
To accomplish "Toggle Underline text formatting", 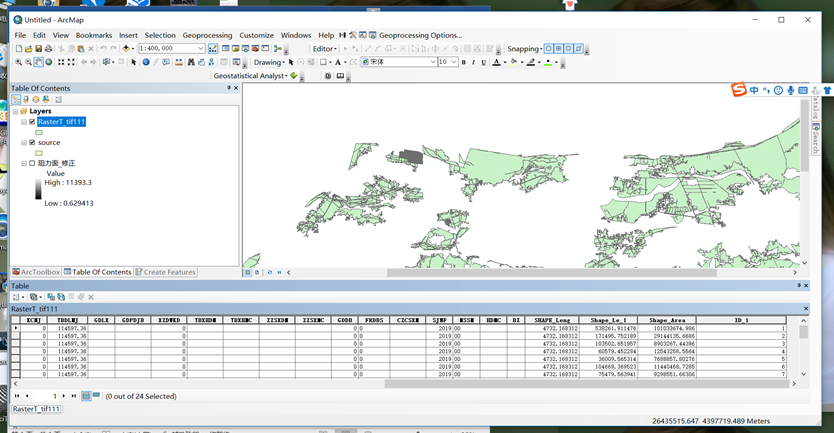I will 483,62.
